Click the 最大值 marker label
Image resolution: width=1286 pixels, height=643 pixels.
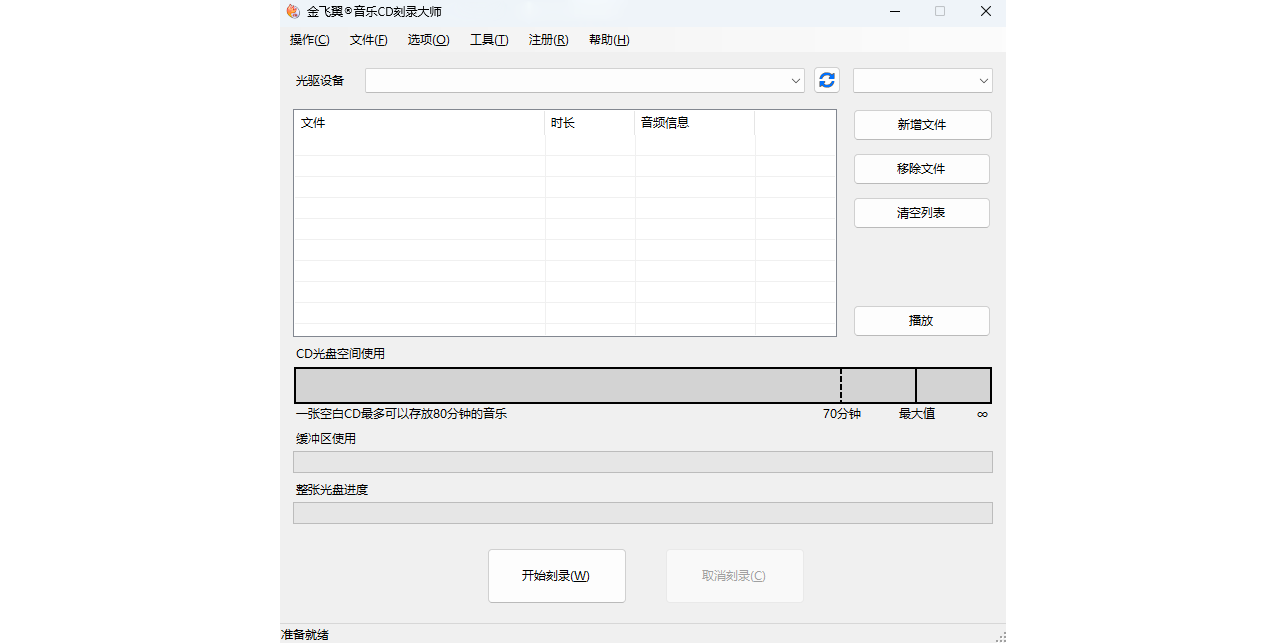click(x=917, y=414)
